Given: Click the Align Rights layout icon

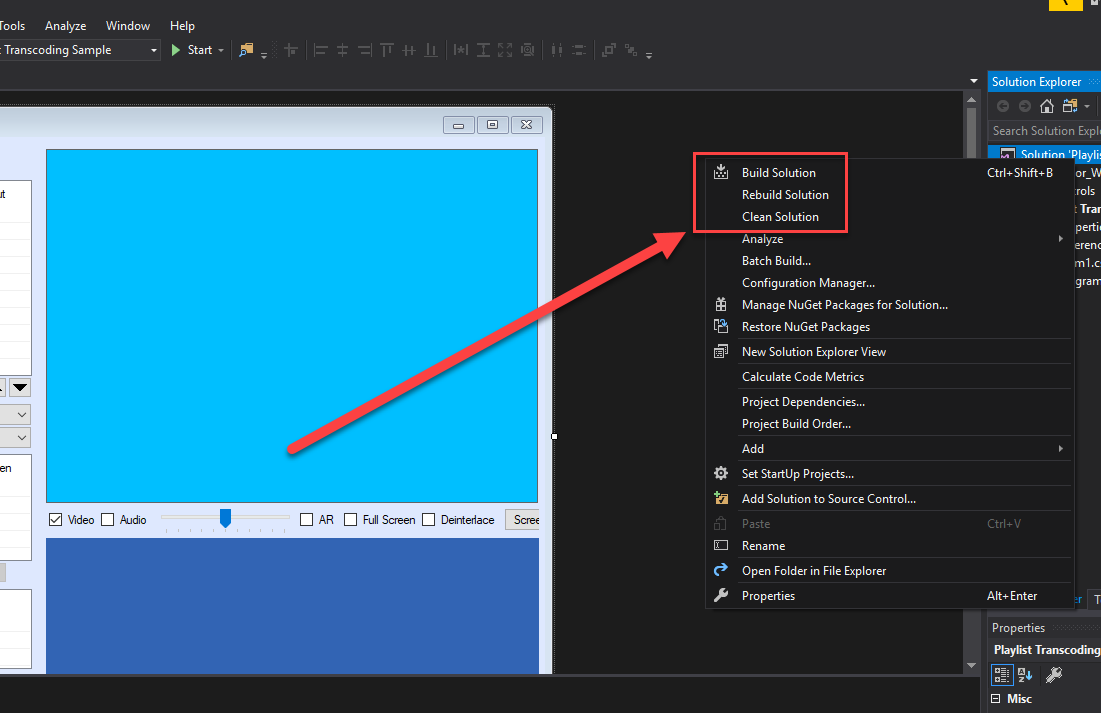Looking at the screenshot, I should (x=364, y=50).
